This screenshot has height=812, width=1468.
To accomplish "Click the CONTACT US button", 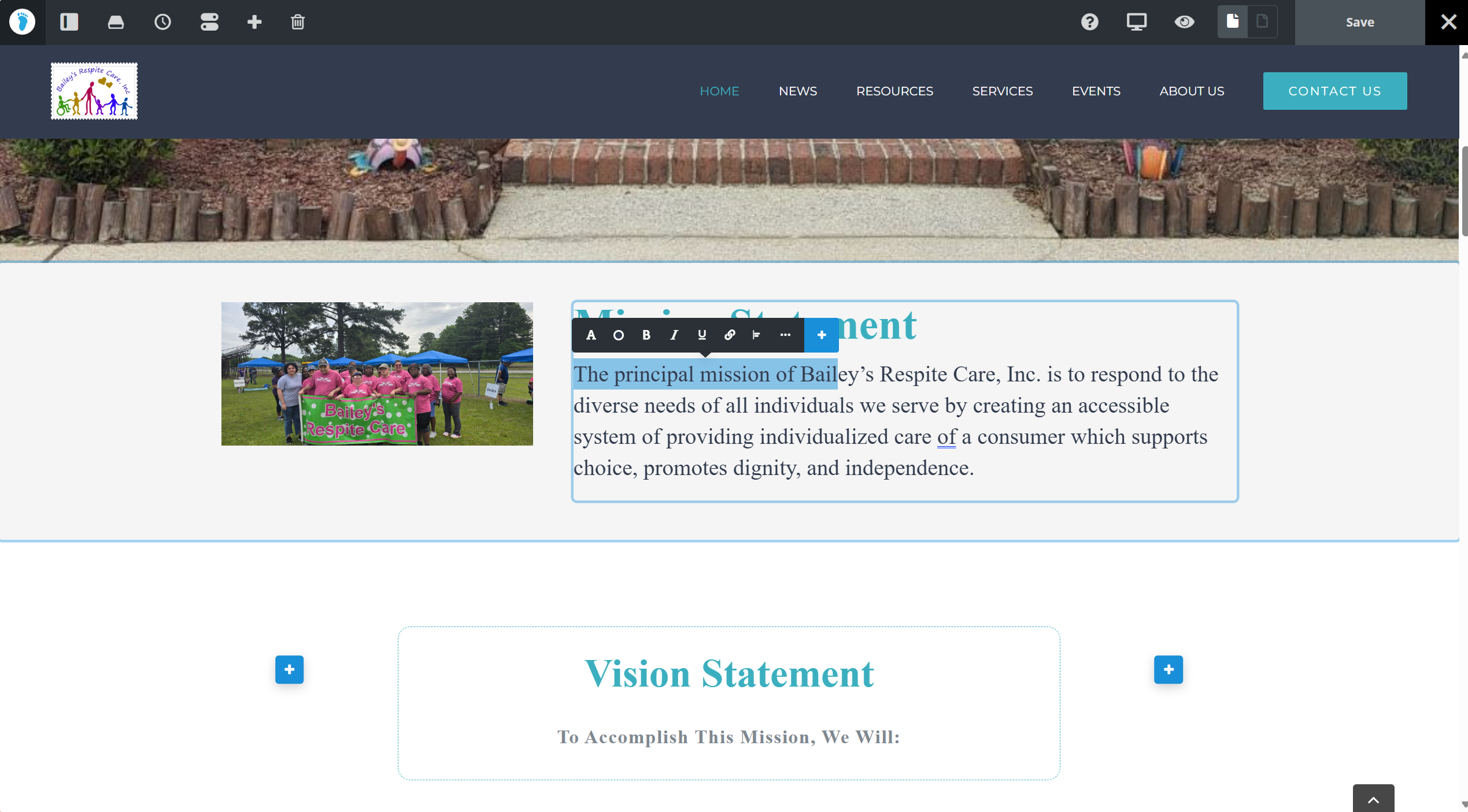I will tap(1334, 91).
